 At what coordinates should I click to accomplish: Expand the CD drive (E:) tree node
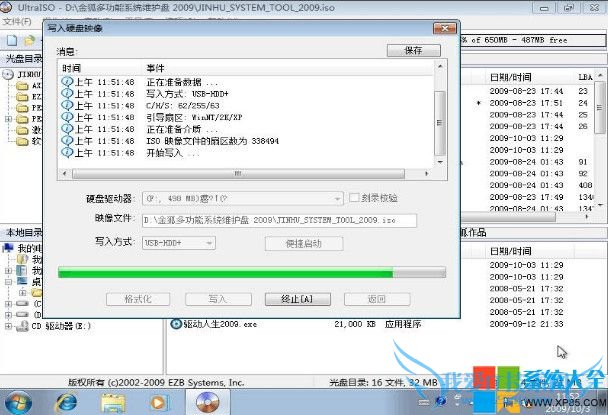(8, 326)
